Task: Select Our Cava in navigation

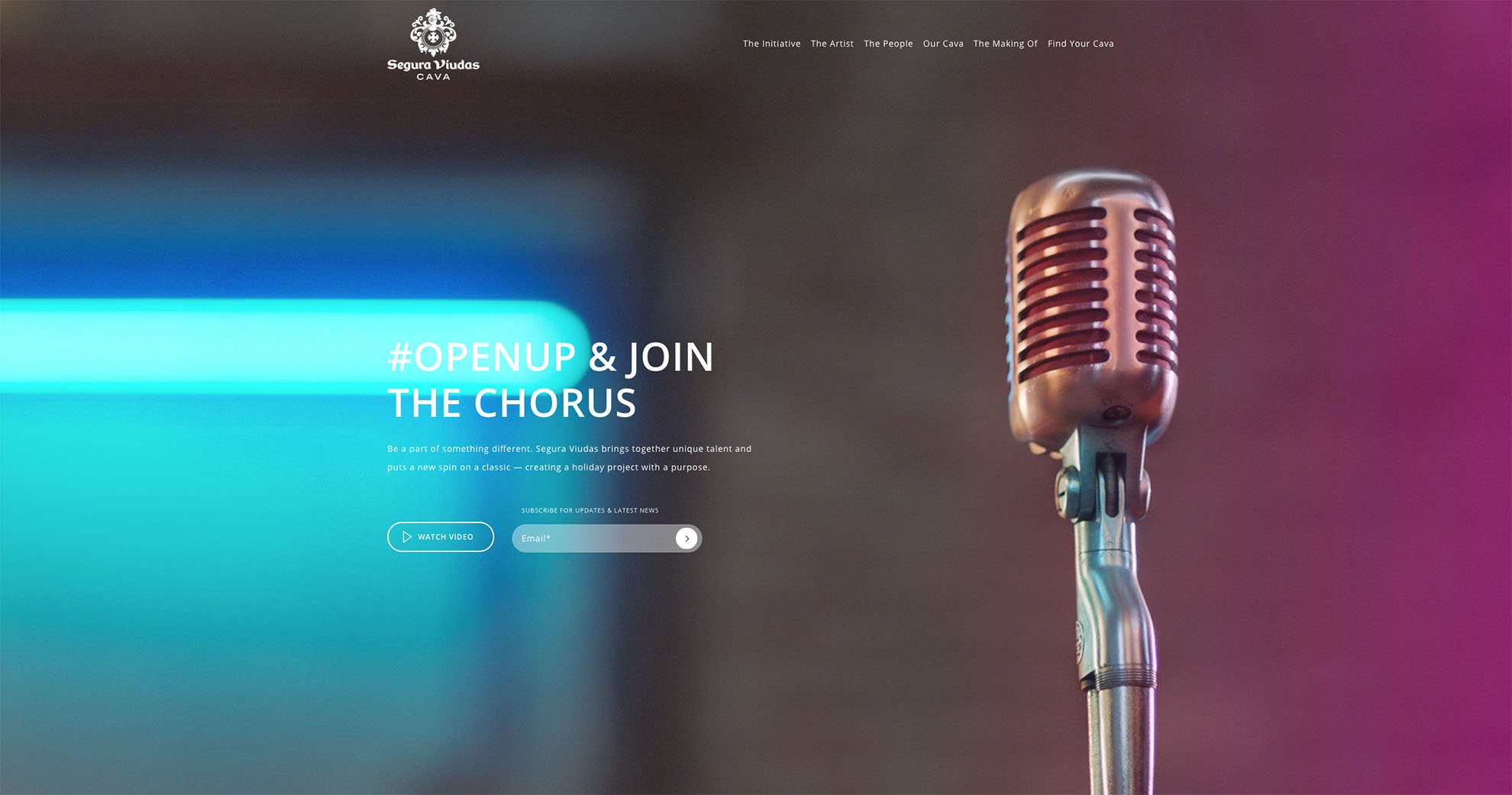Action: click(943, 44)
